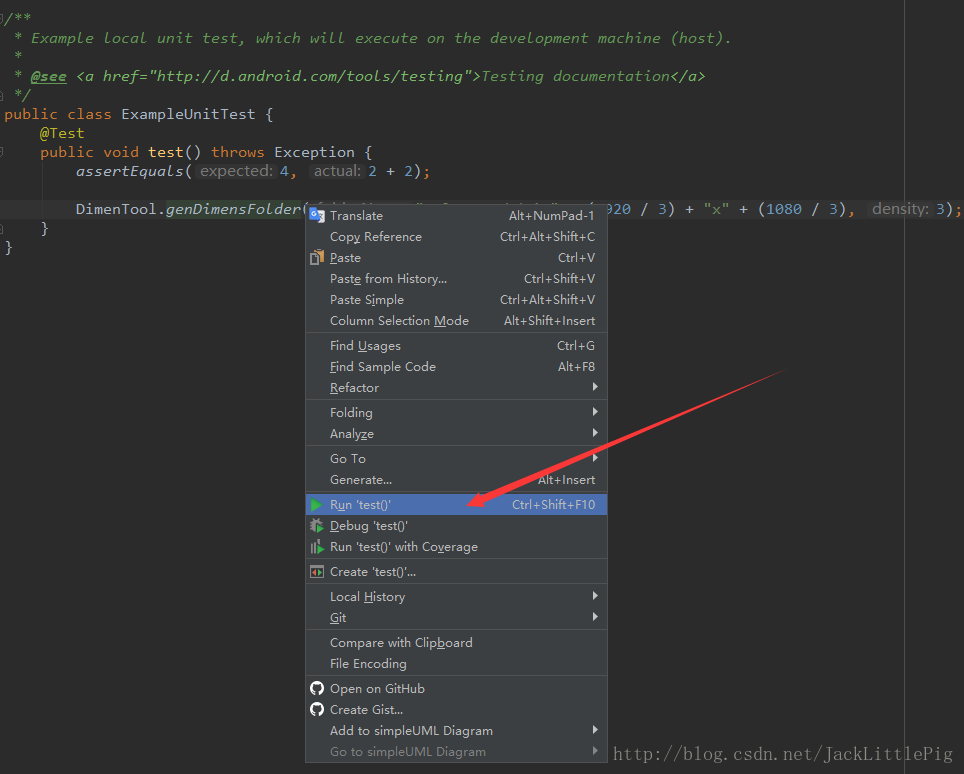The width and height of the screenshot is (964, 774).
Task: Choose Find Sample Code
Action: coord(456,366)
